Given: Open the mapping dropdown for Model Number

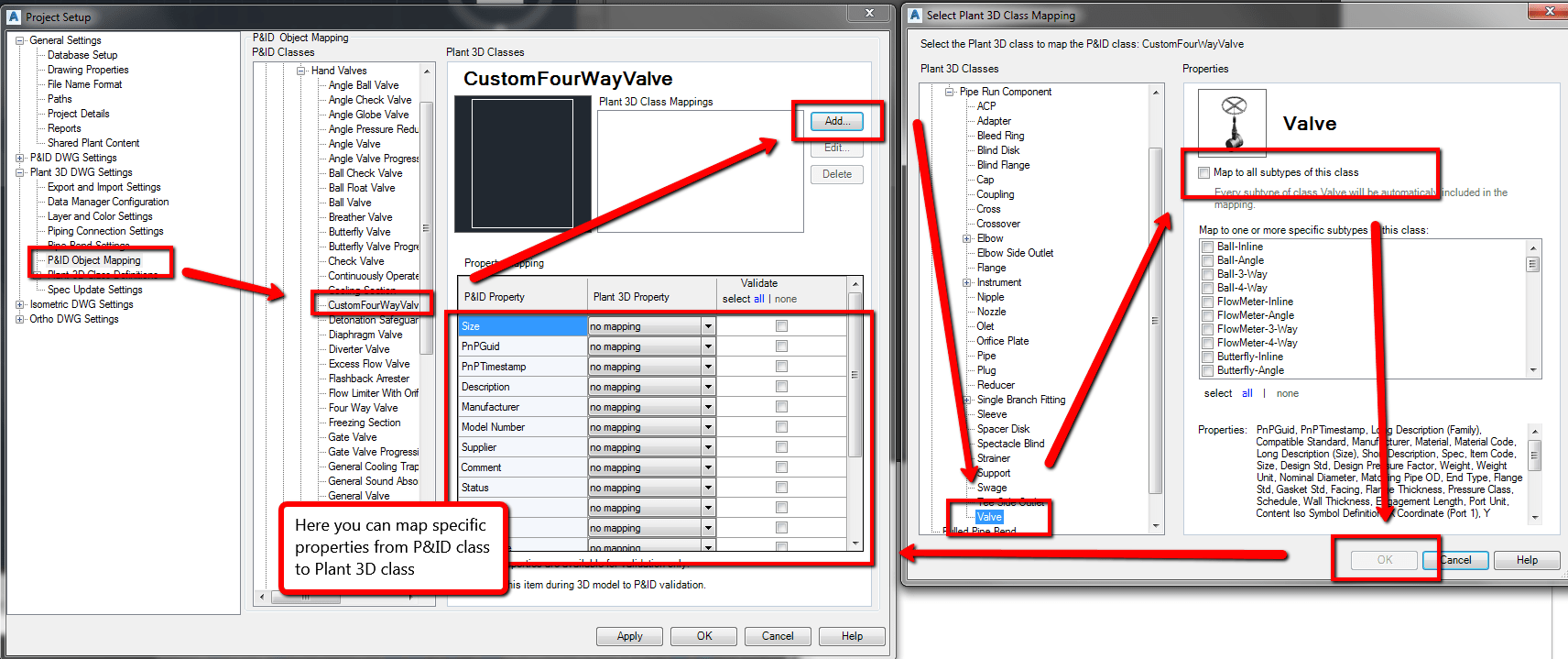Looking at the screenshot, I should 708,427.
